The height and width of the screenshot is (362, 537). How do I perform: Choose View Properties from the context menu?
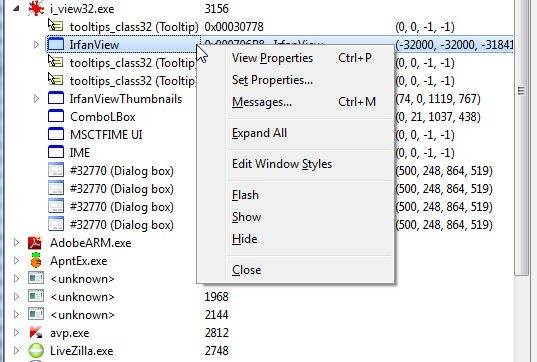pyautogui.click(x=296, y=58)
